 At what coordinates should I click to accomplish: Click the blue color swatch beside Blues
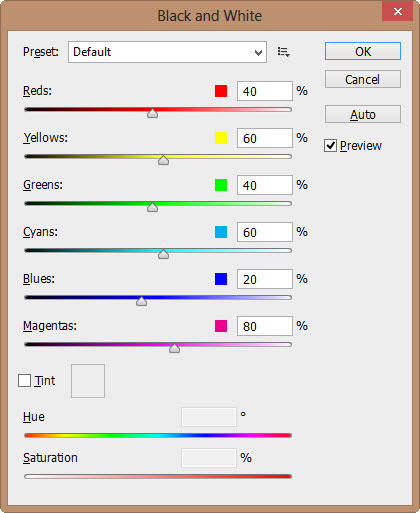(221, 279)
